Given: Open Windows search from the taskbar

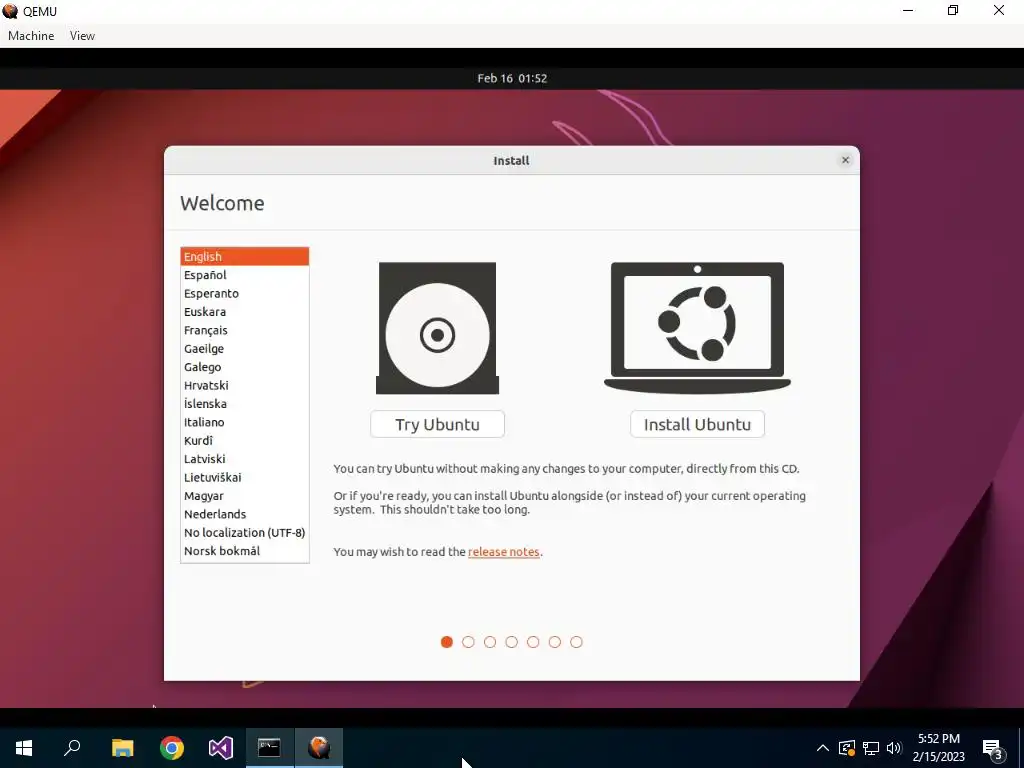Looking at the screenshot, I should click(72, 747).
